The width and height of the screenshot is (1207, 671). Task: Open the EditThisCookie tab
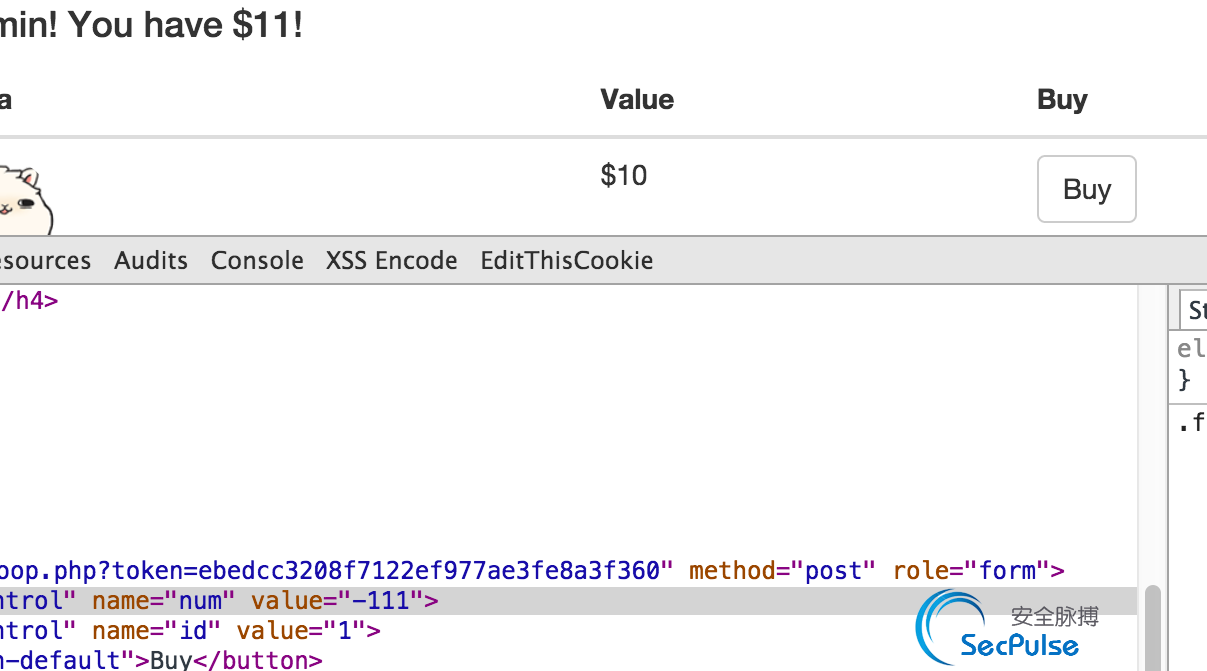click(x=567, y=261)
